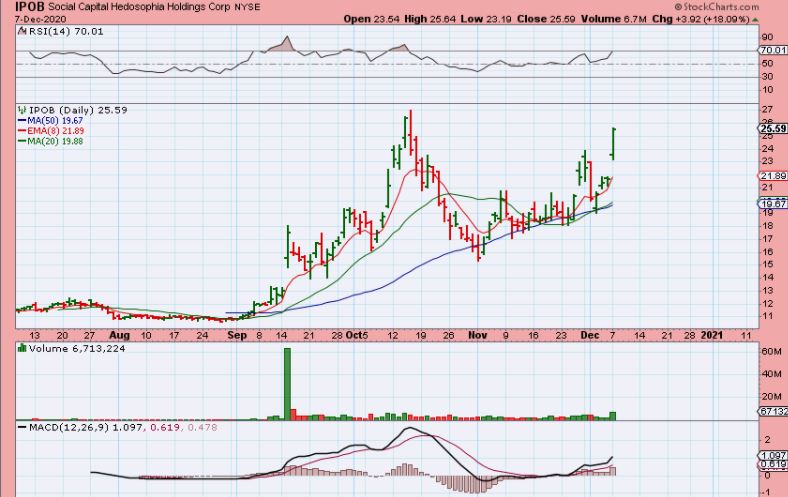Click the Sep label on date axis
The width and height of the screenshot is (788, 497).
point(237,335)
